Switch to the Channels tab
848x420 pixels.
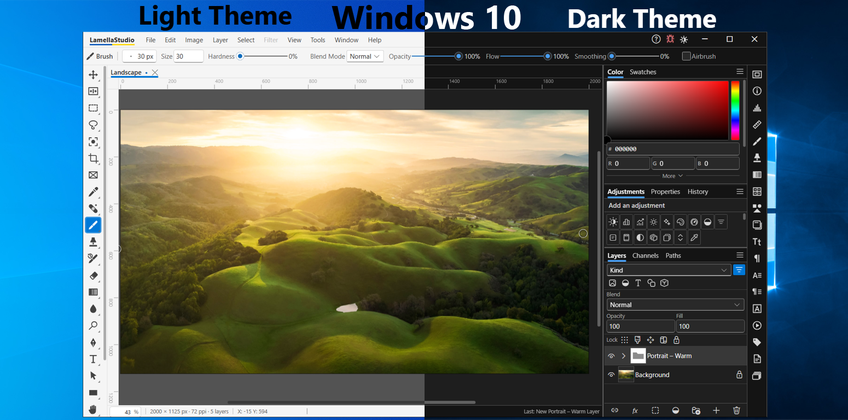pos(645,256)
